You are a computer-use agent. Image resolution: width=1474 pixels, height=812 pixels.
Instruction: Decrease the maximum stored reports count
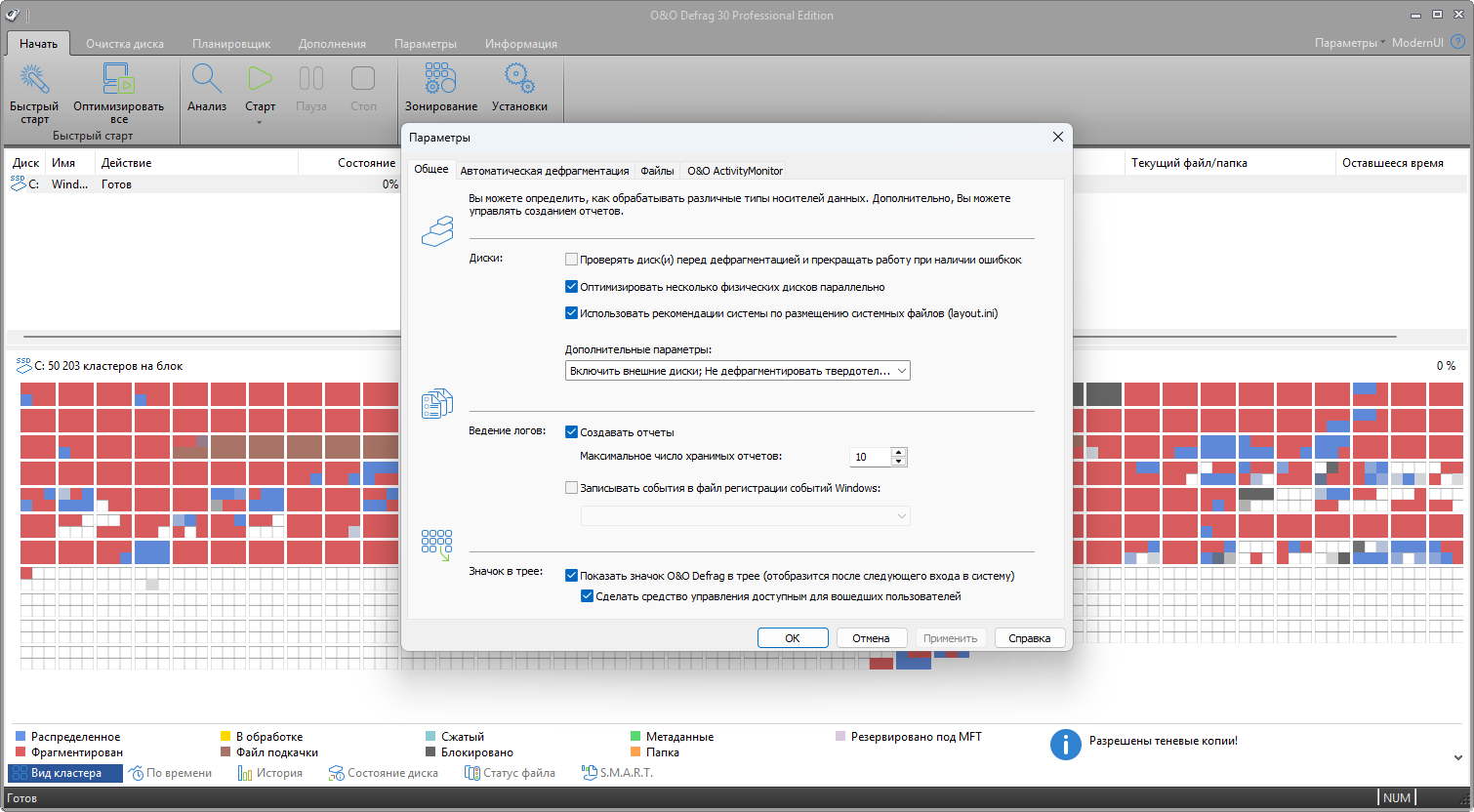pyautogui.click(x=899, y=462)
